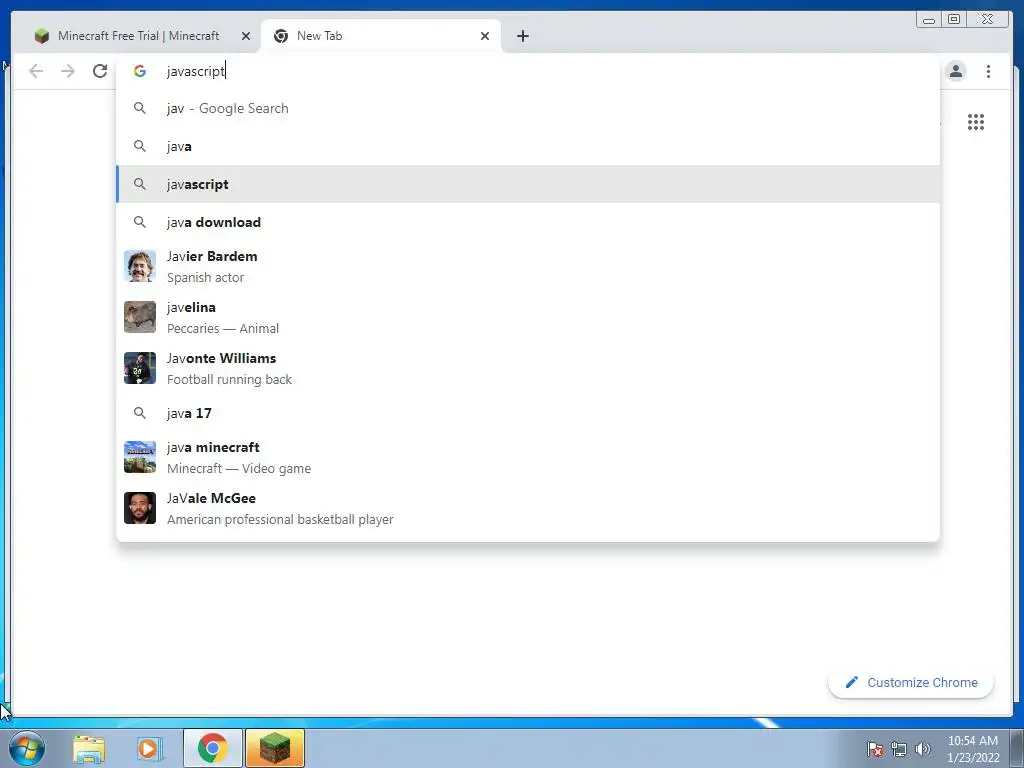1024x768 pixels.
Task: Click the taskbar clock showing 10:54 AM
Action: (x=973, y=749)
